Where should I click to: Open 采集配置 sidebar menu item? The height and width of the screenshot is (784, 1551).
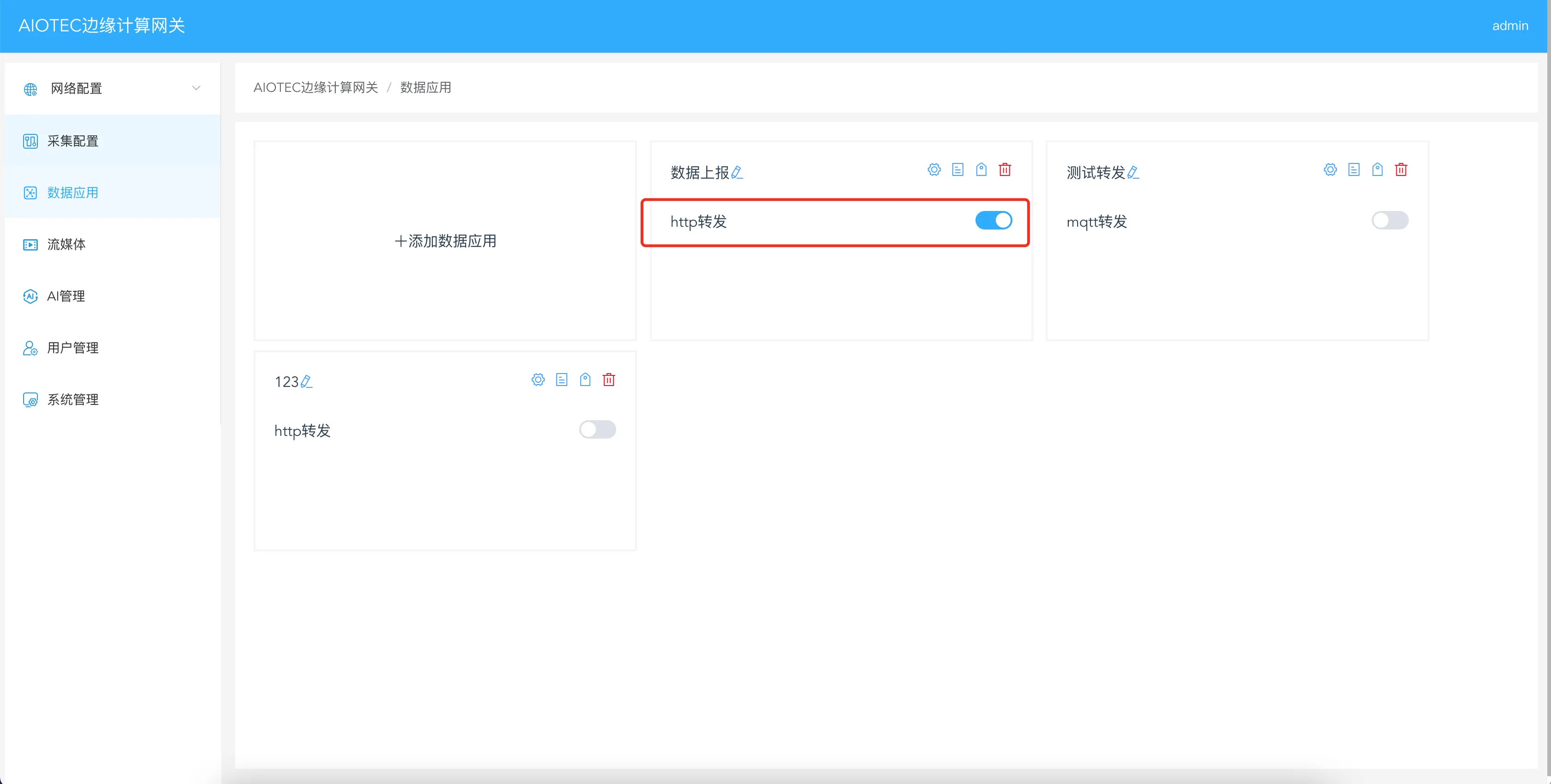pyautogui.click(x=73, y=141)
